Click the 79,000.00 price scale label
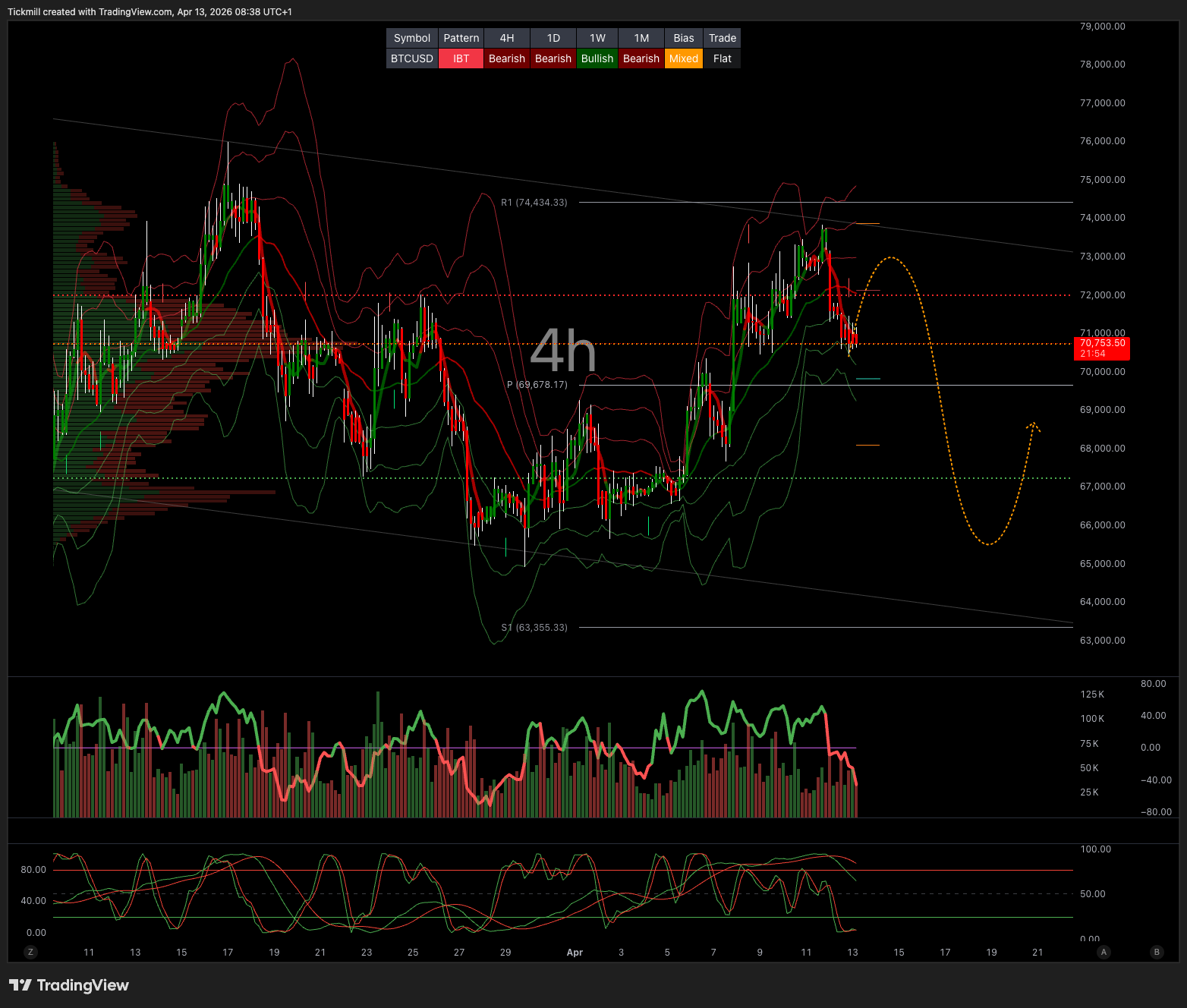 pyautogui.click(x=1102, y=27)
